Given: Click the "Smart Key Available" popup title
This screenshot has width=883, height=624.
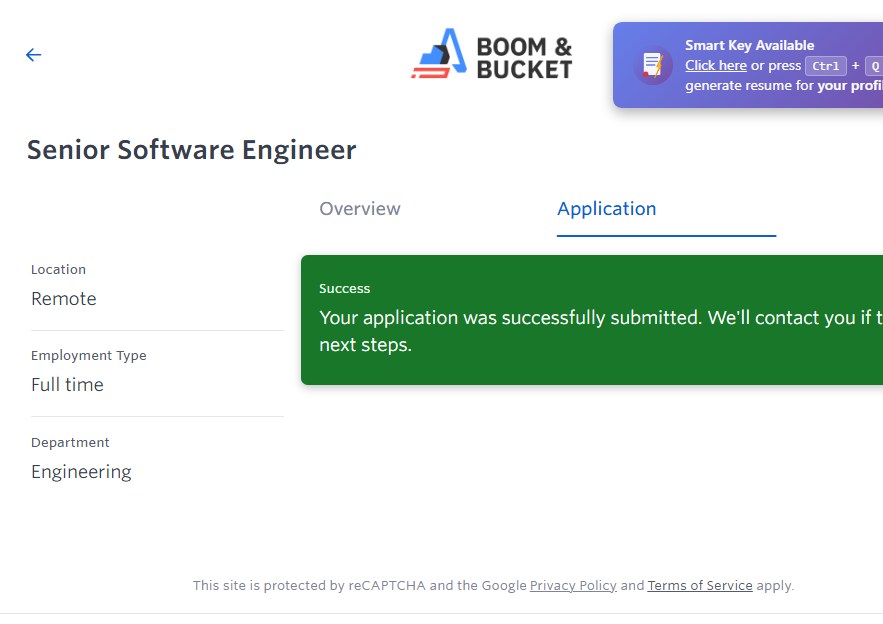Looking at the screenshot, I should click(x=749, y=45).
